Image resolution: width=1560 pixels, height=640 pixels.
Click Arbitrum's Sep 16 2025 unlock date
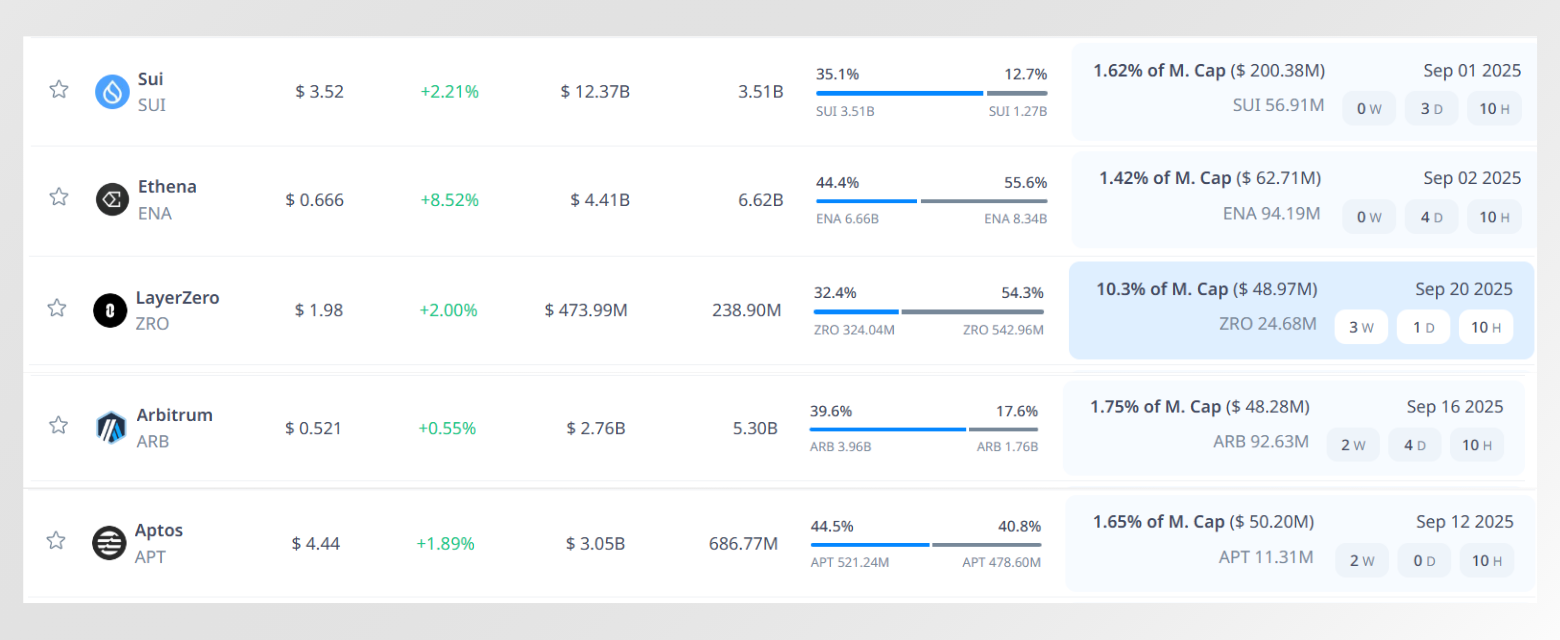click(x=1454, y=407)
